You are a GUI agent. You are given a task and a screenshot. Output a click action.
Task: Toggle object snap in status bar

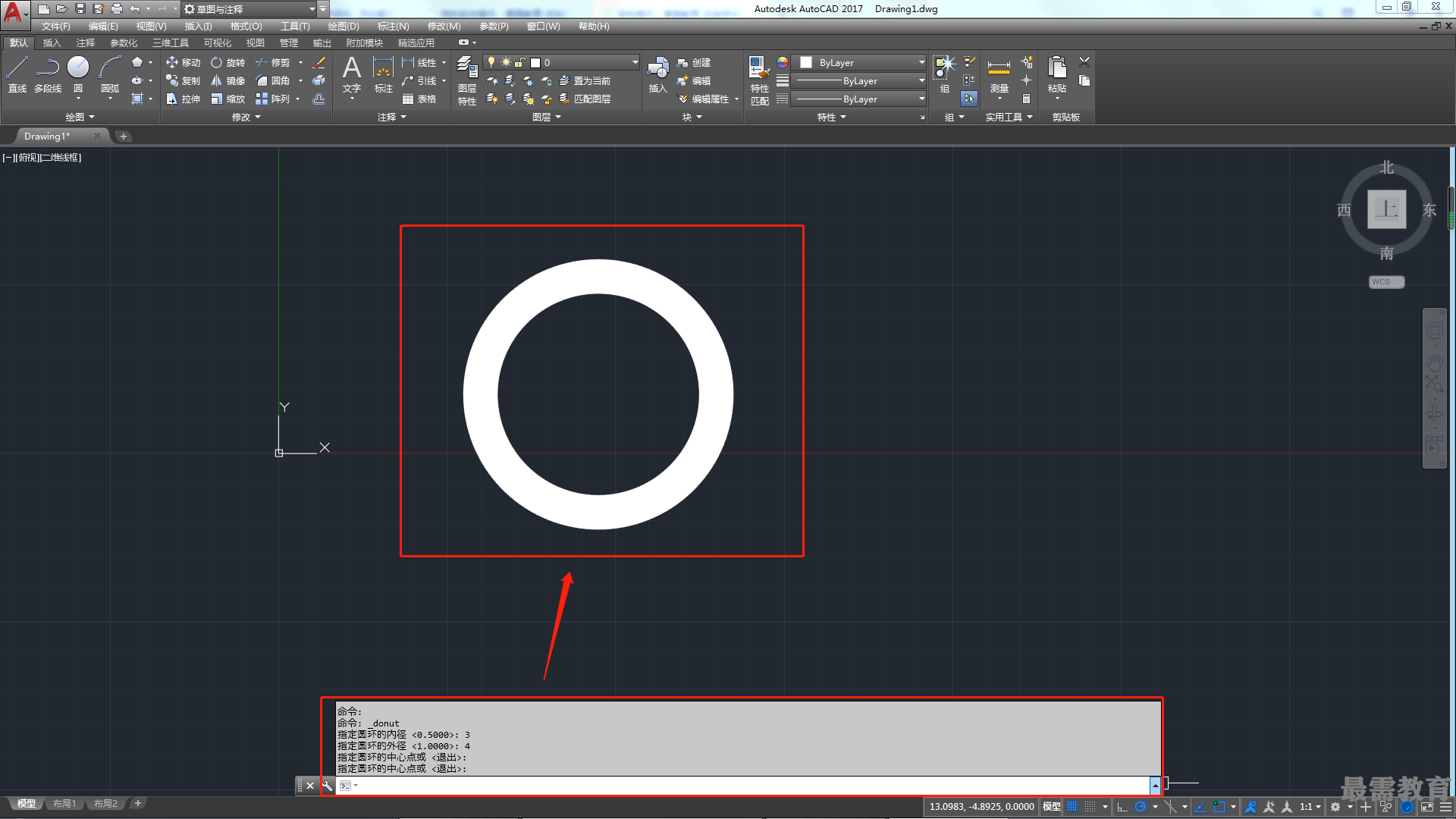pos(1219,807)
